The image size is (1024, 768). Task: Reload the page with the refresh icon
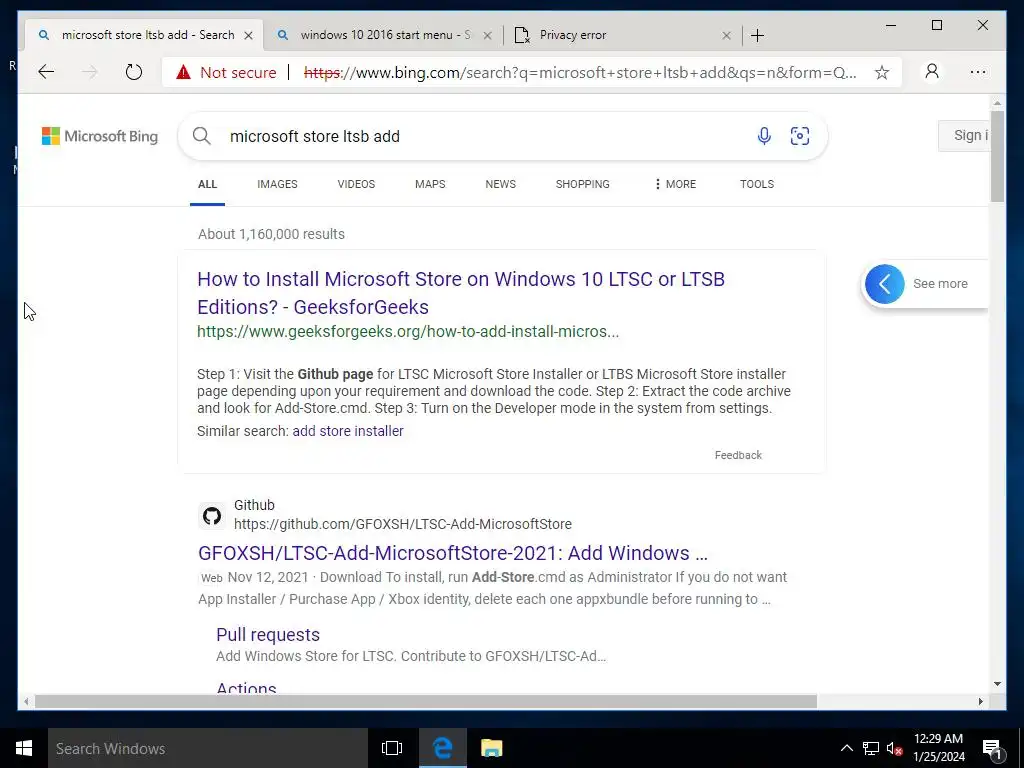pyautogui.click(x=134, y=72)
